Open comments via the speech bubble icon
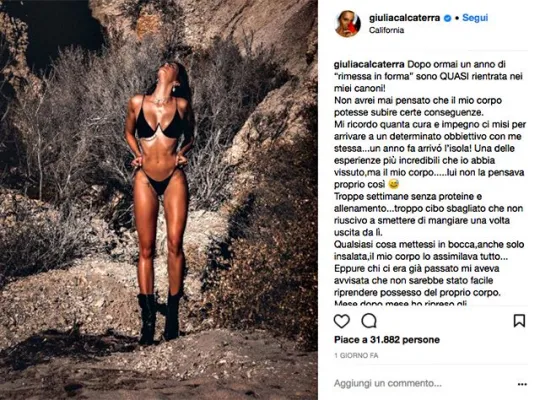The height and width of the screenshot is (400, 540). pyautogui.click(x=369, y=321)
